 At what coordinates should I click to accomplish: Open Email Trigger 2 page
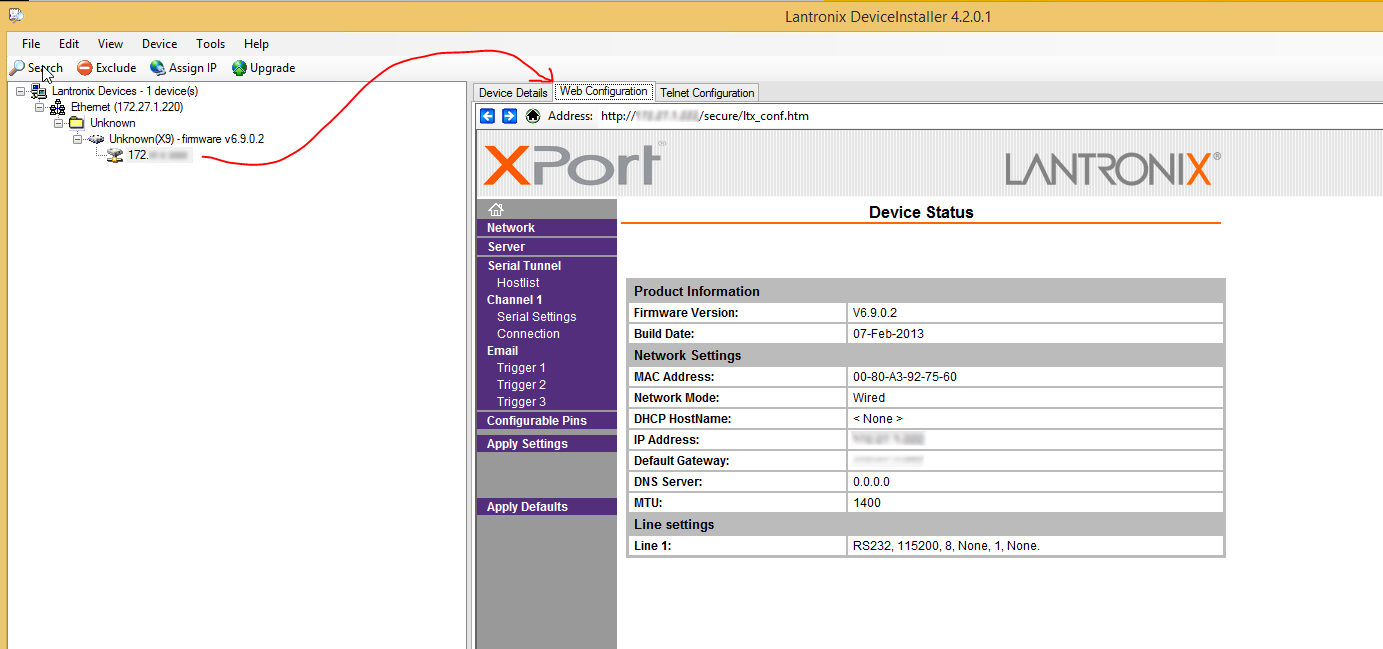pos(521,385)
